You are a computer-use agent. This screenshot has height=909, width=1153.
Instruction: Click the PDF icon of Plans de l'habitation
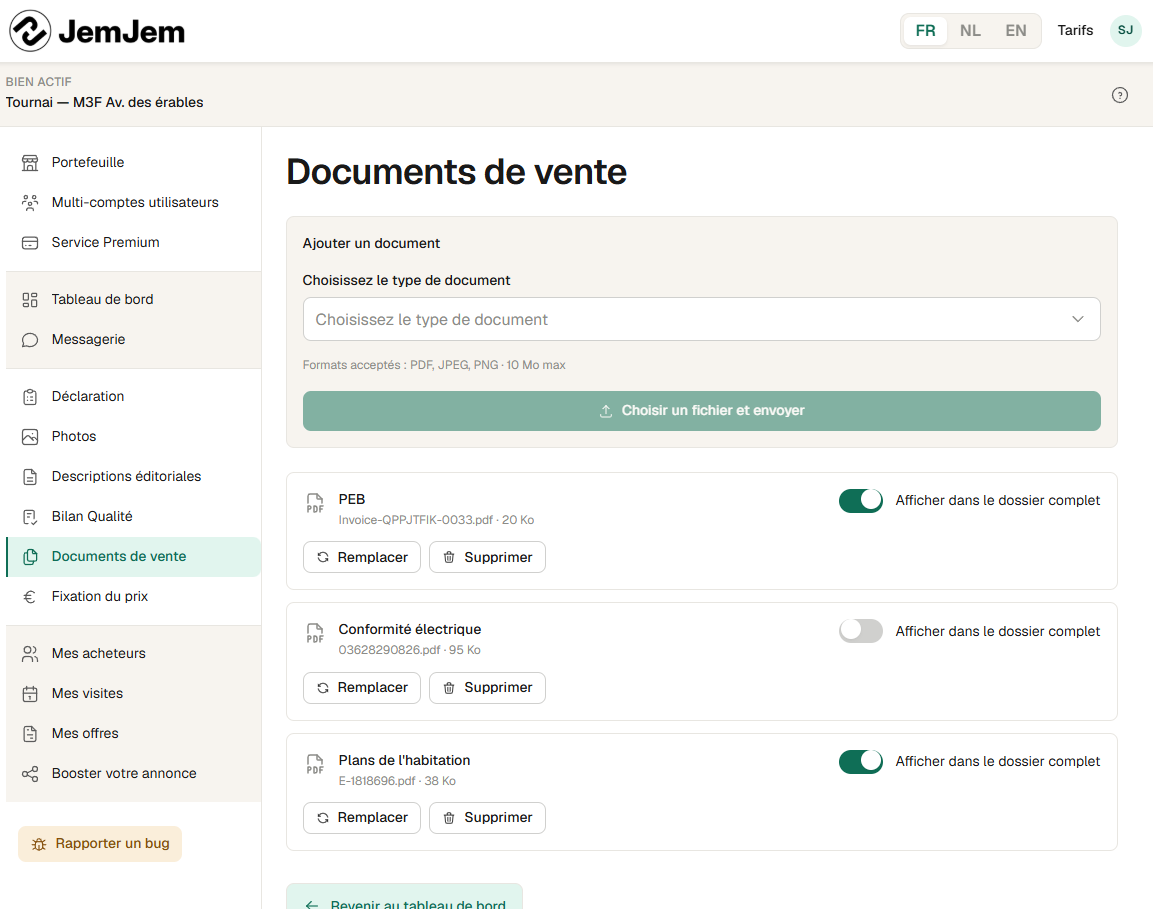tap(315, 764)
